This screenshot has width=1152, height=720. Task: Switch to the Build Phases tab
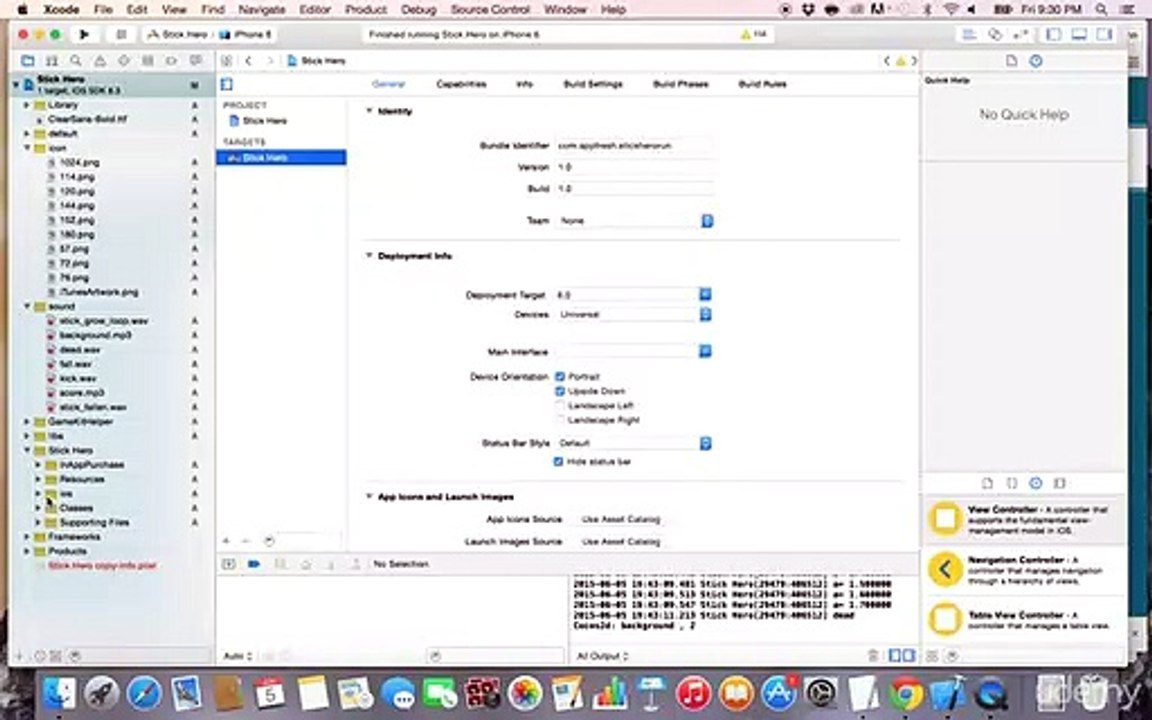[x=680, y=84]
